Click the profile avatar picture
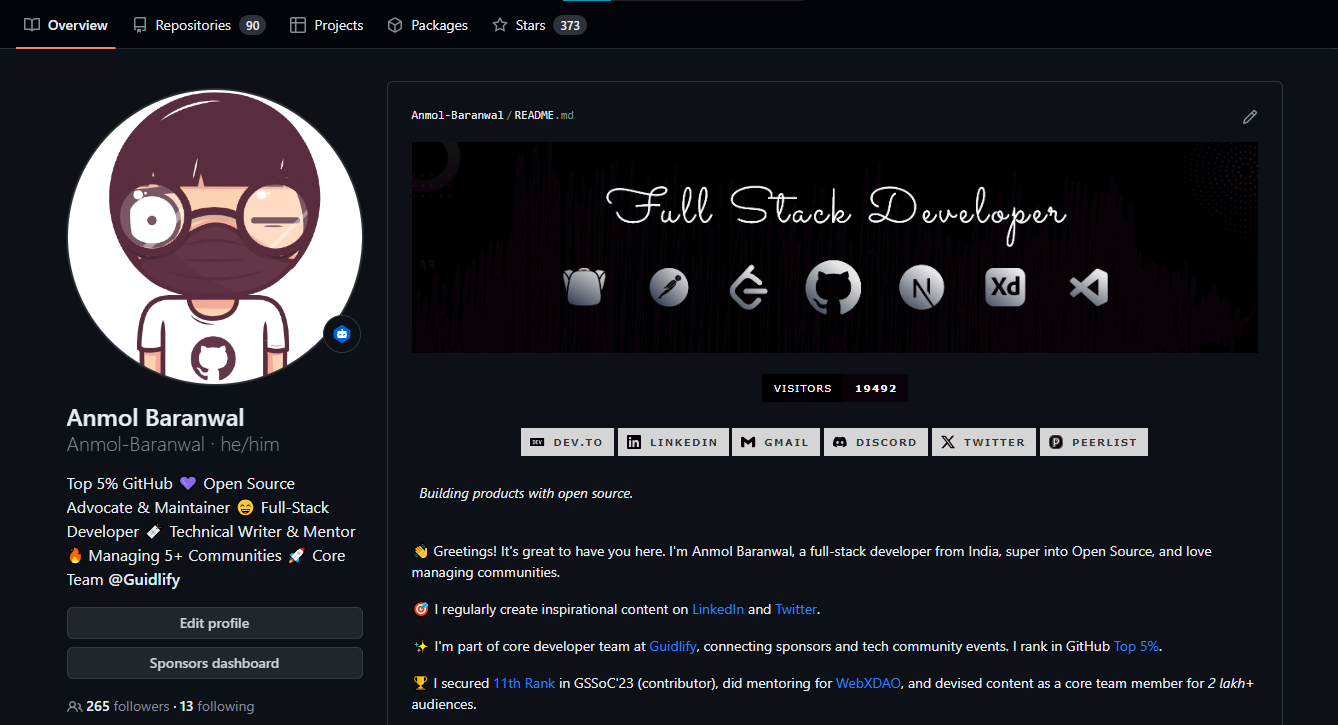1338x725 pixels. pyautogui.click(x=214, y=236)
